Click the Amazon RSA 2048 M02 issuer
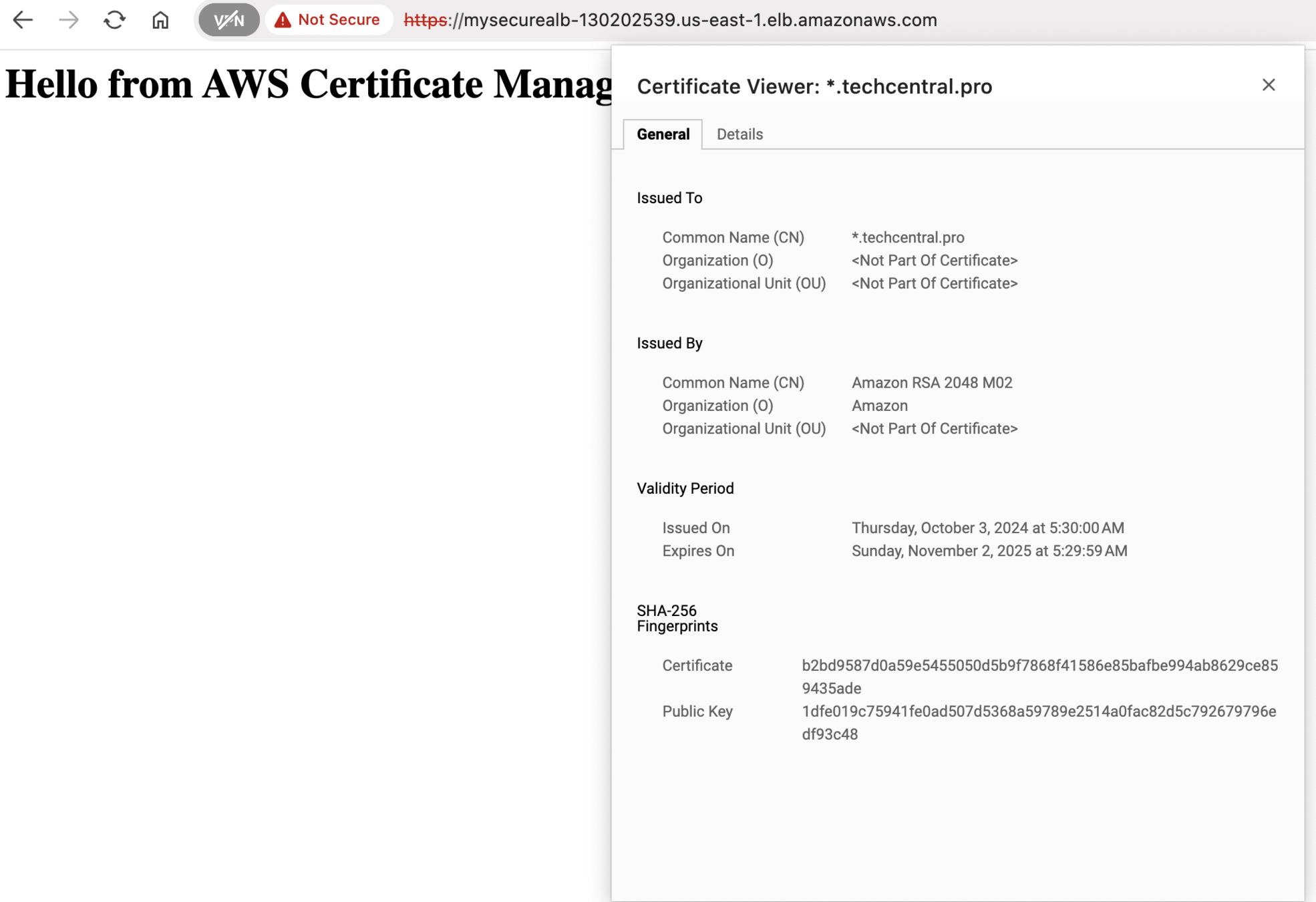 [932, 383]
